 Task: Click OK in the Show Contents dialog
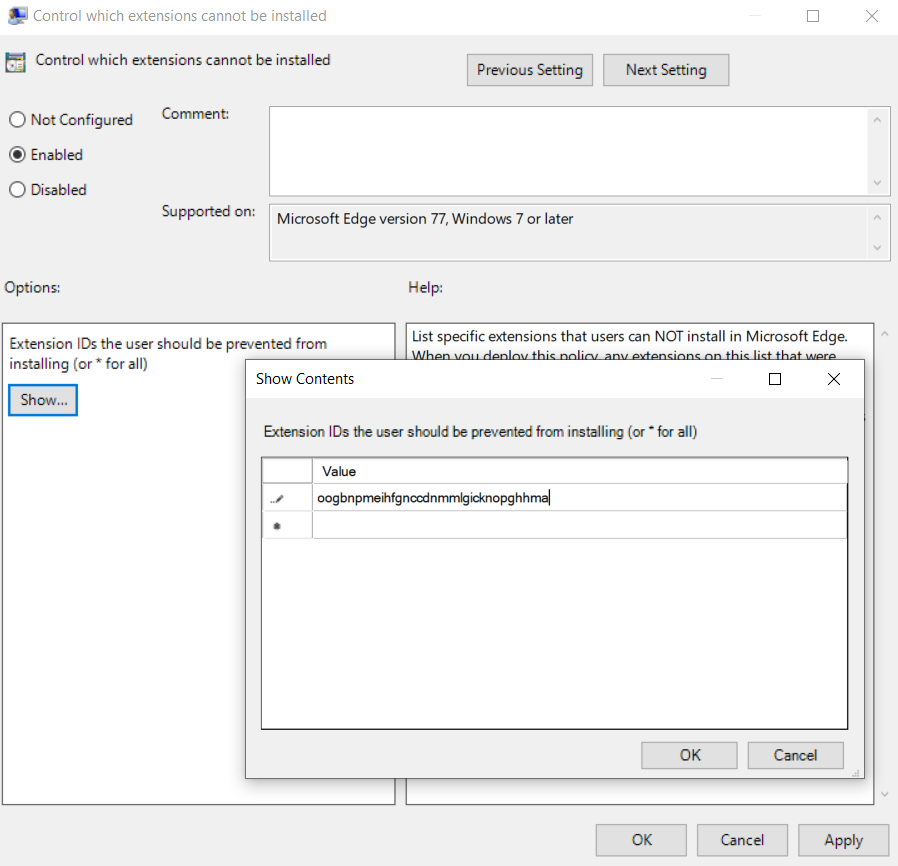689,755
